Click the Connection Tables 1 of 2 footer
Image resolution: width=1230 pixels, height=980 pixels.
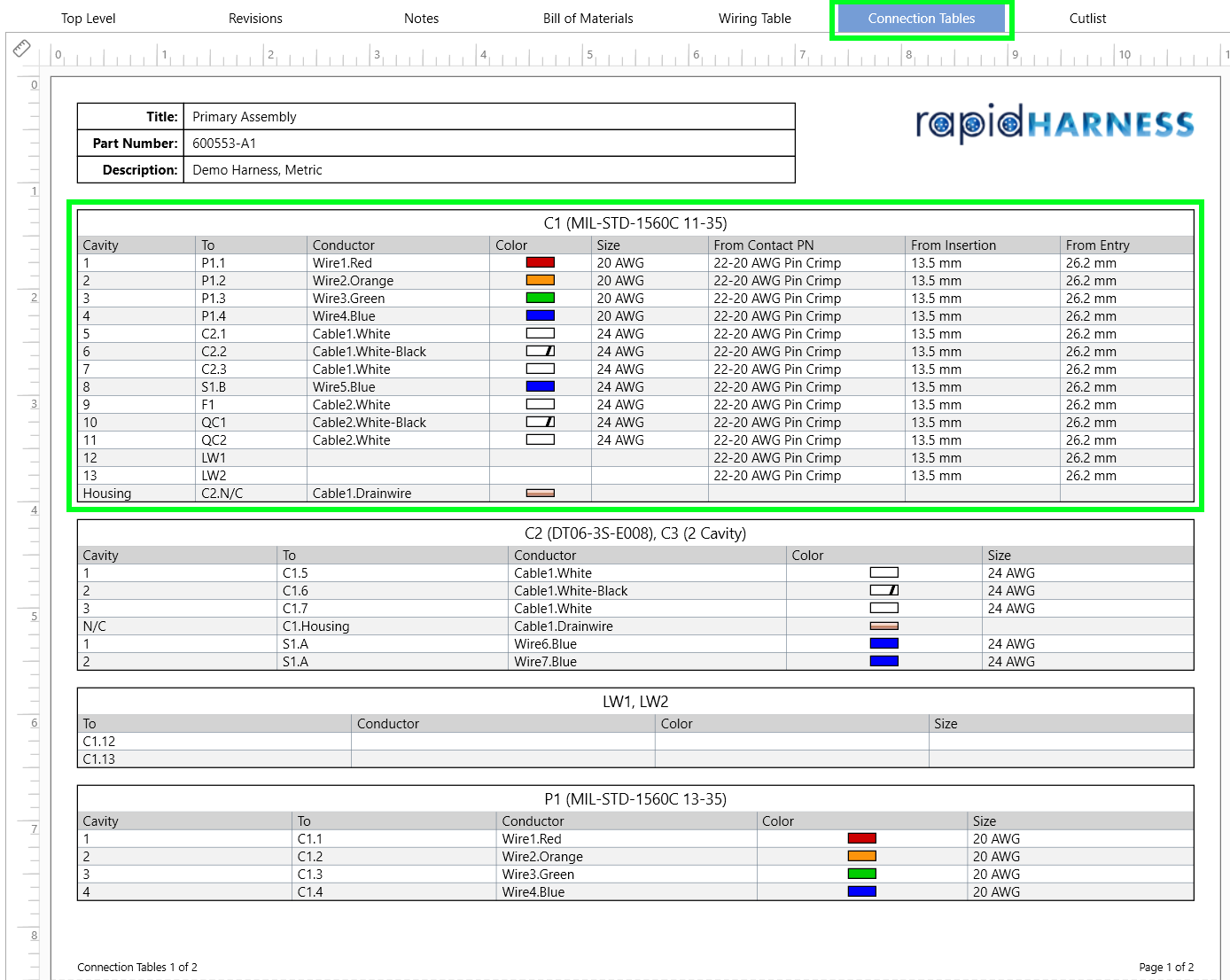pos(137,968)
